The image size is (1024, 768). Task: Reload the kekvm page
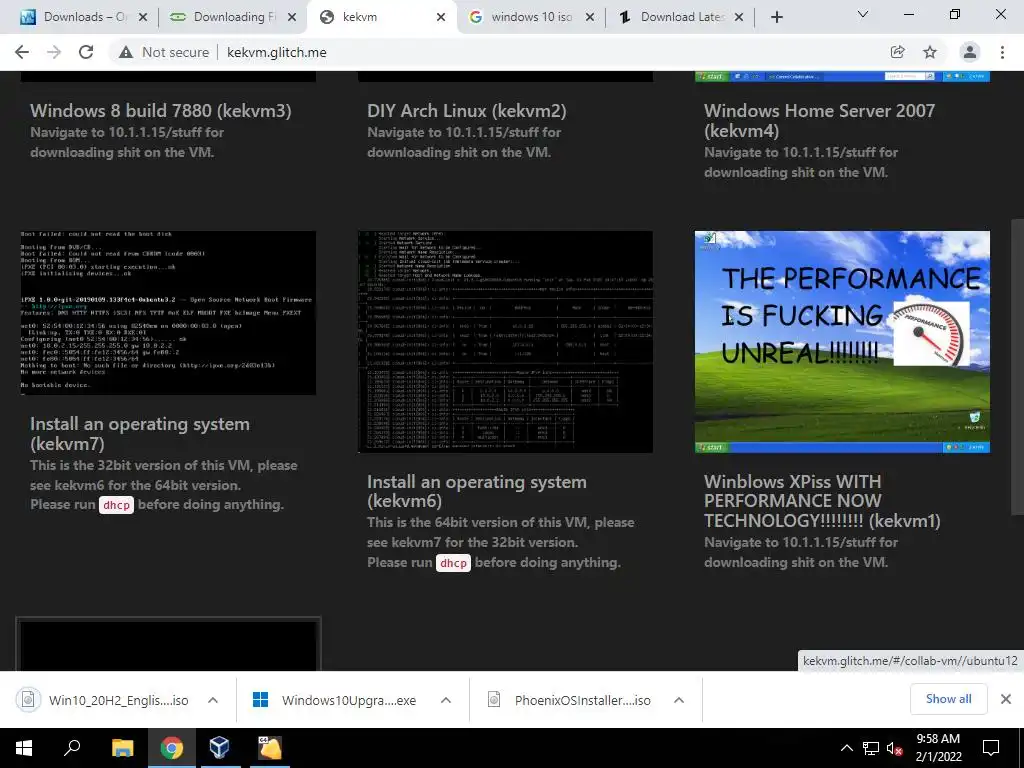tap(86, 52)
